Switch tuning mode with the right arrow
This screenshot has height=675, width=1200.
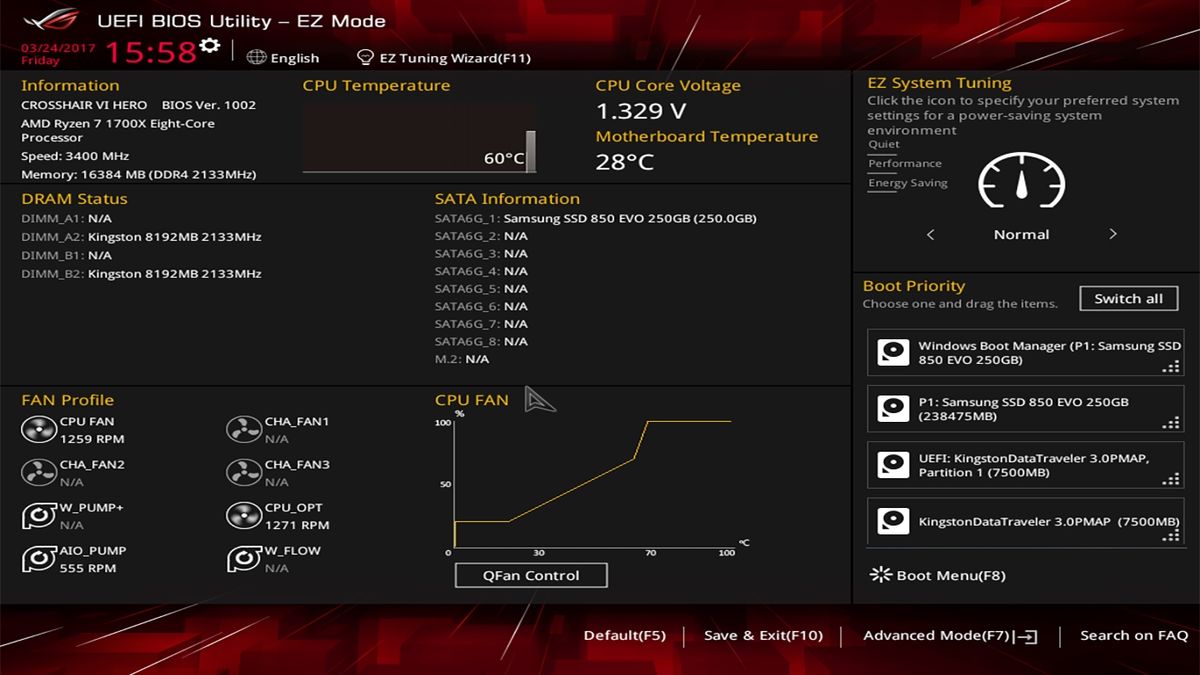pos(1113,235)
